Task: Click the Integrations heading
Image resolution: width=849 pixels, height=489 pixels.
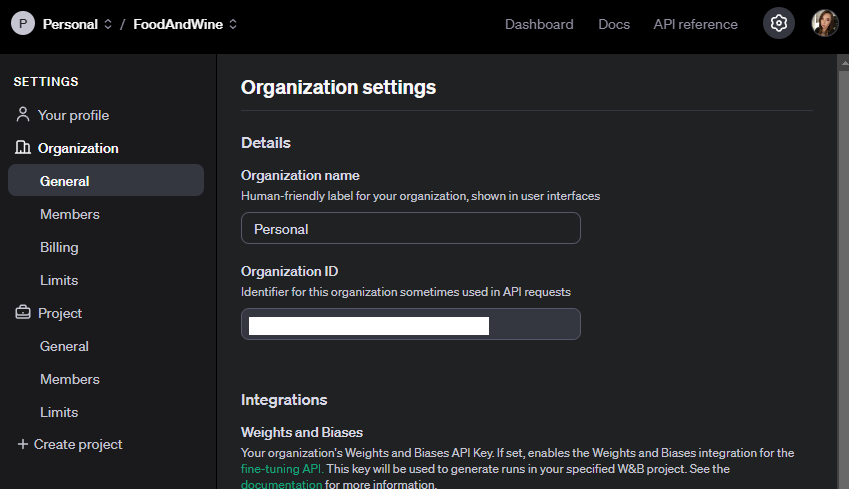Action: 284,400
